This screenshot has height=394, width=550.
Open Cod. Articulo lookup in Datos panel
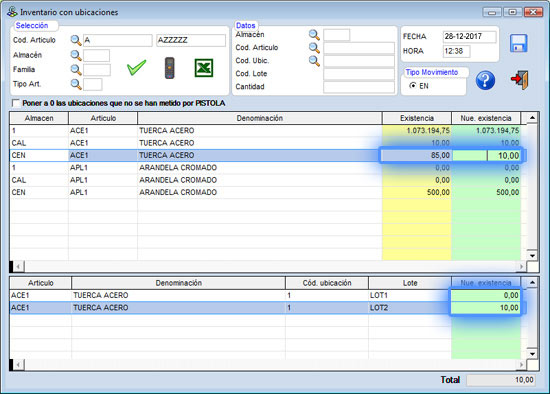(314, 48)
